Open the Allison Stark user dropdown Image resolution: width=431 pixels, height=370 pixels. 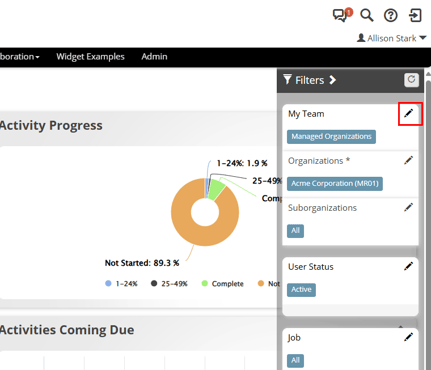point(392,38)
